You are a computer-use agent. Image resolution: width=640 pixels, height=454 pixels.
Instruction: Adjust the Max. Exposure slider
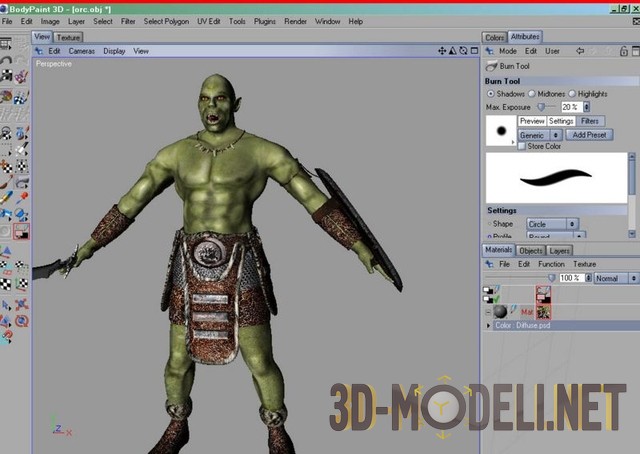point(541,107)
